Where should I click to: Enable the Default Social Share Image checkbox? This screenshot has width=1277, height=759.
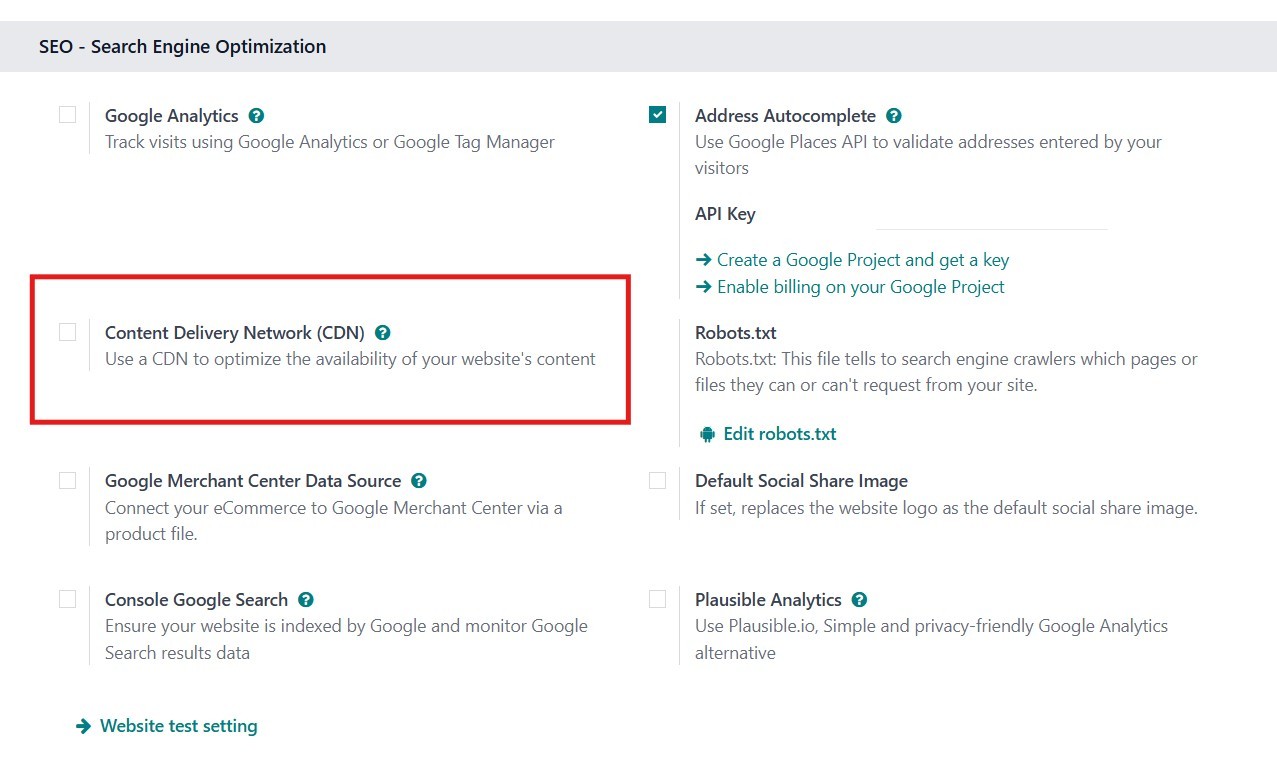[657, 480]
